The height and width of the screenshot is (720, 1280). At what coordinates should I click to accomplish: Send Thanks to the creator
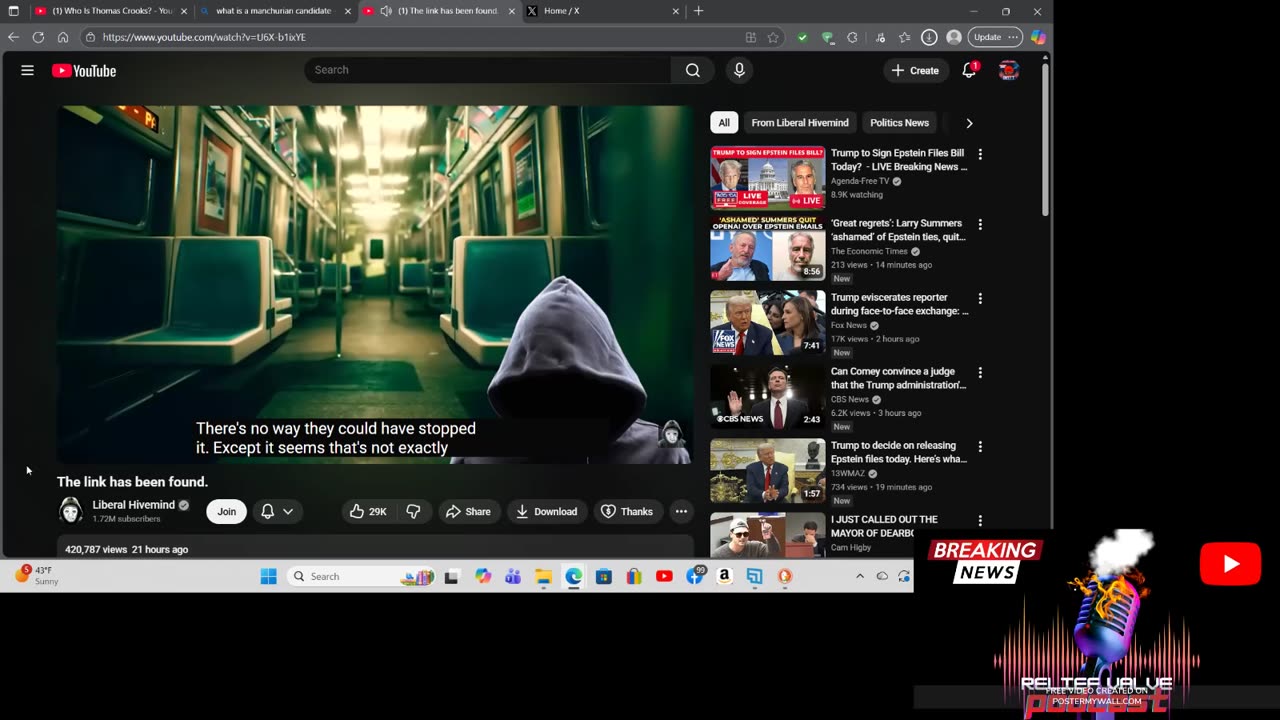coord(627,511)
